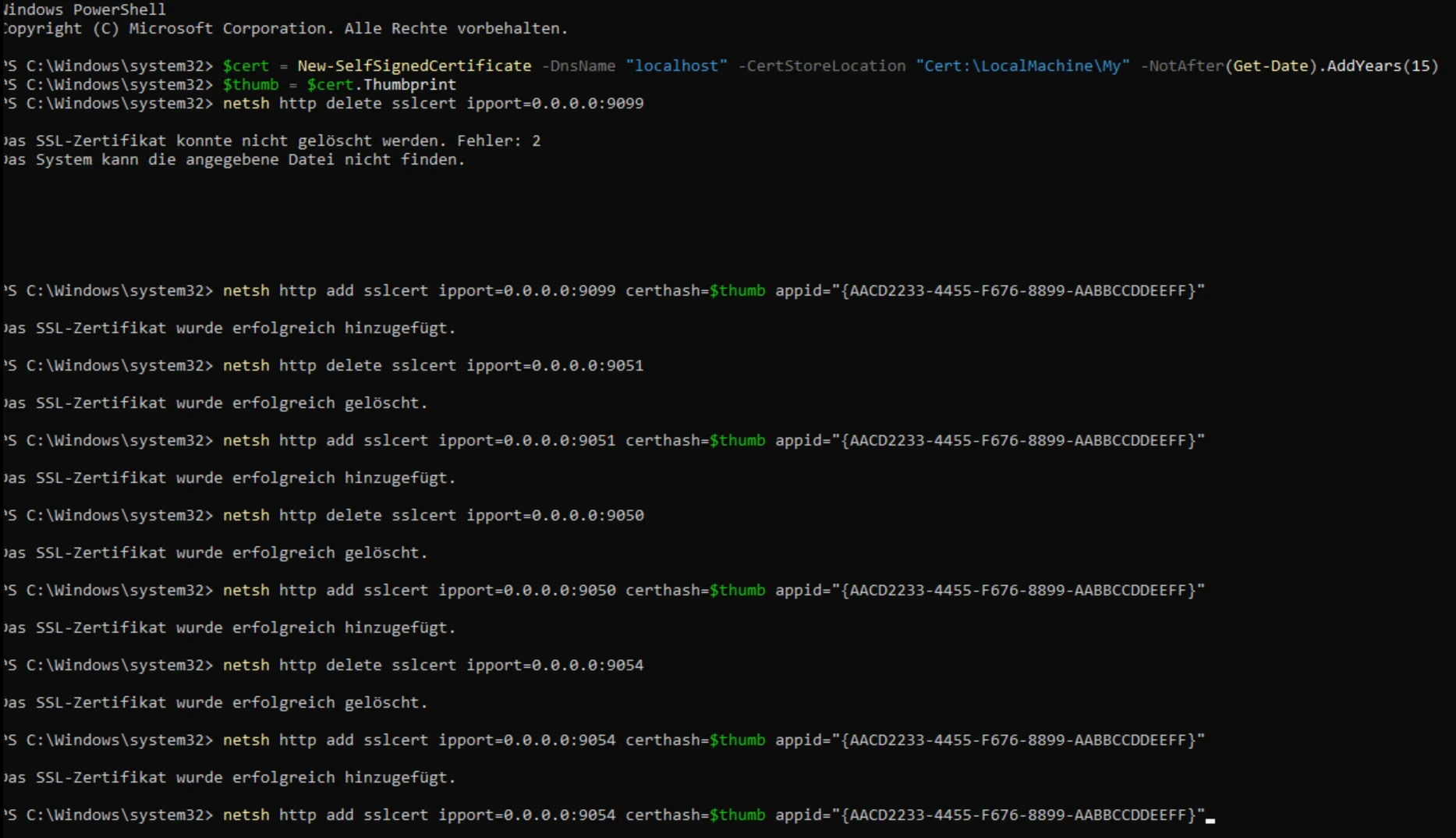Click the Windows PowerShell header text
The height and width of the screenshot is (838, 1456).
pos(84,9)
